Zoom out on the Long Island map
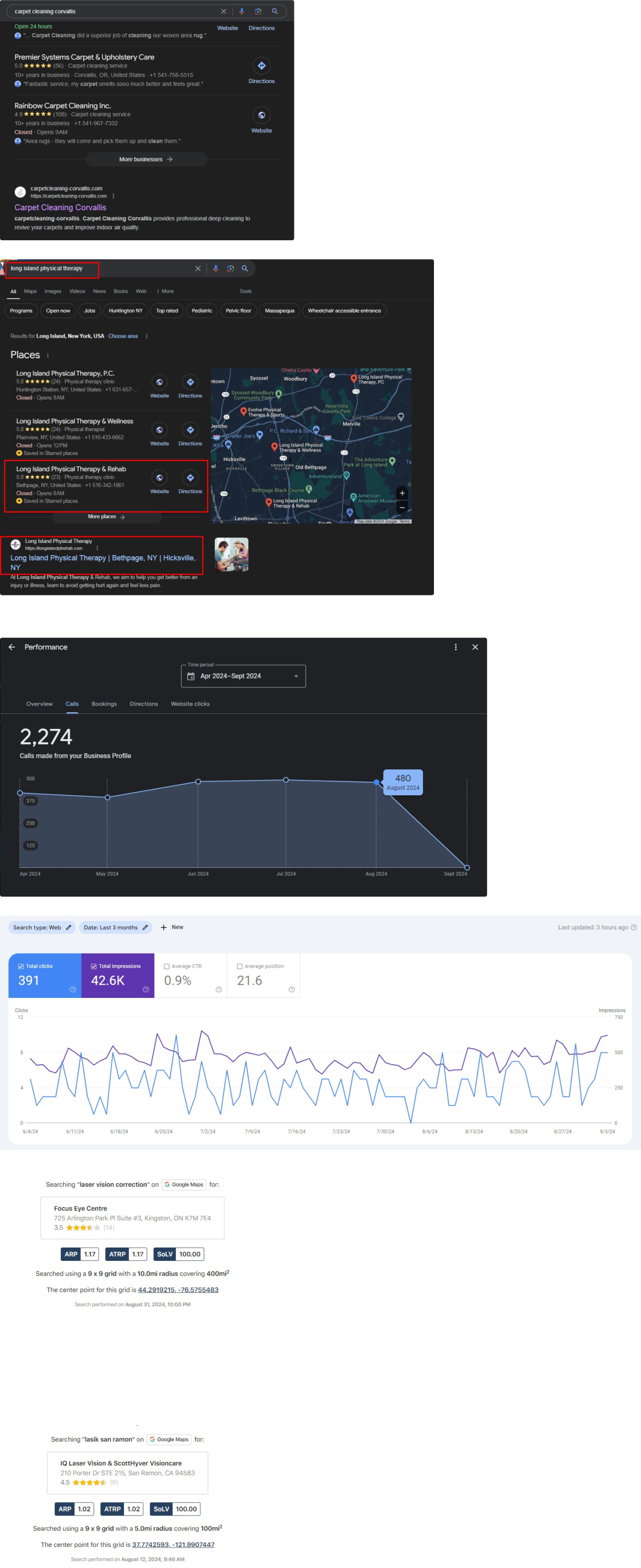Viewport: 641px width, 1568px height. pyautogui.click(x=402, y=507)
